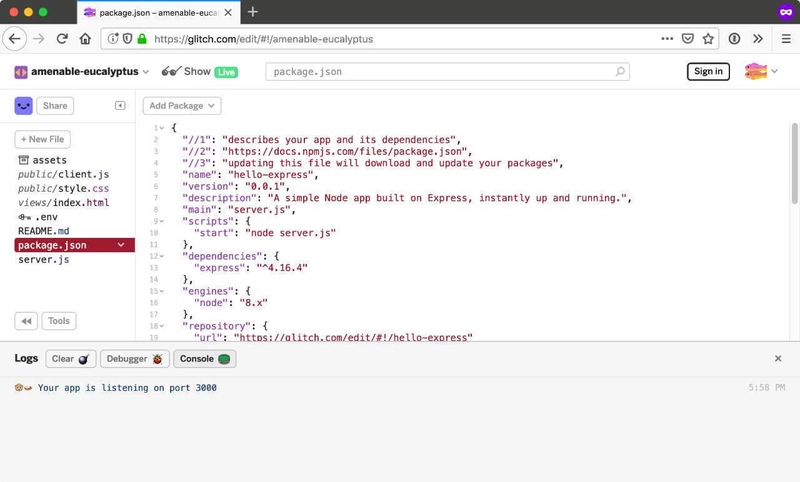Image resolution: width=800 pixels, height=482 pixels.
Task: Click the amenable-eucalyptus project avatar icon
Action: tap(21, 72)
